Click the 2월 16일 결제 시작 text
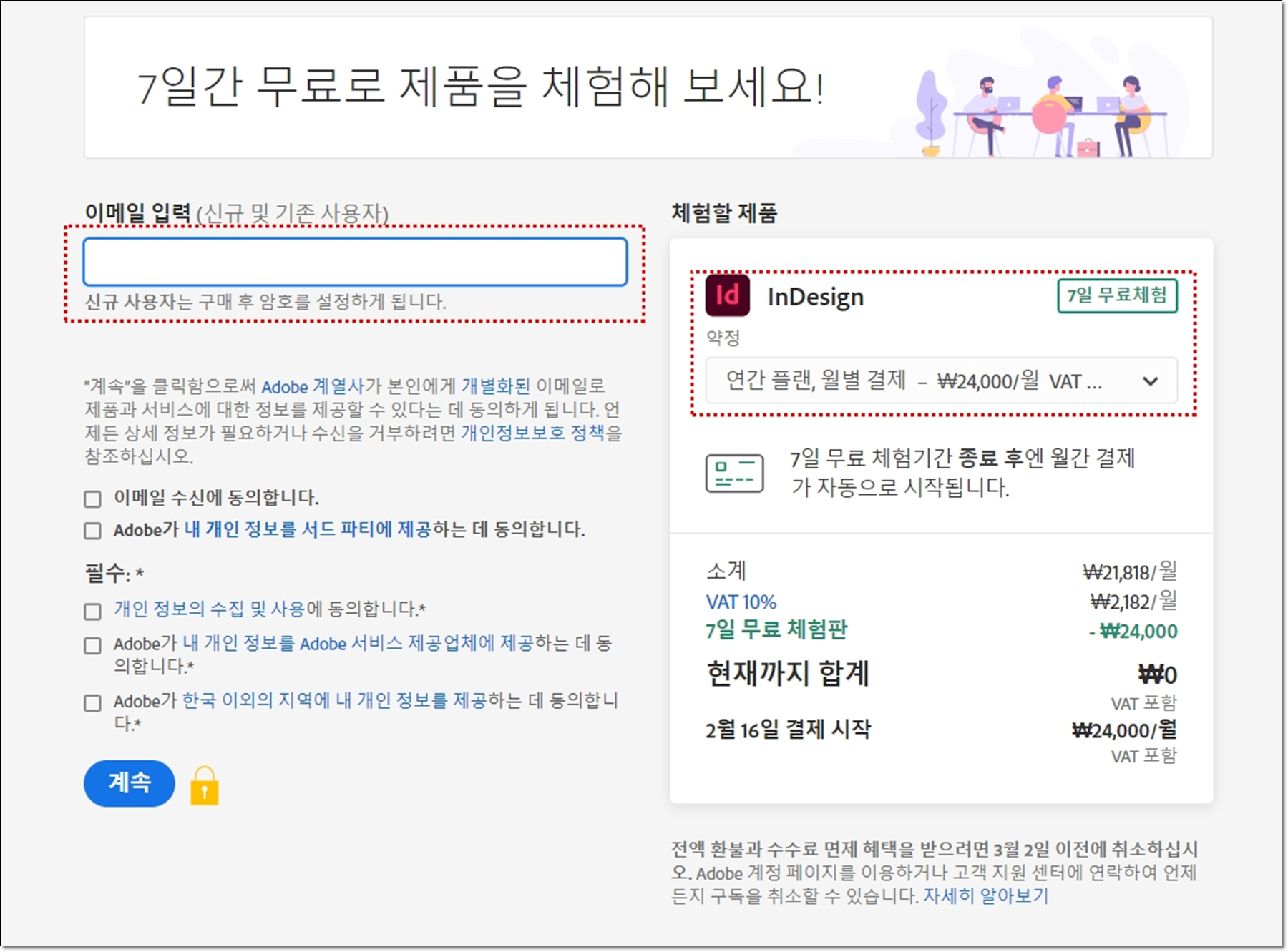 [788, 730]
